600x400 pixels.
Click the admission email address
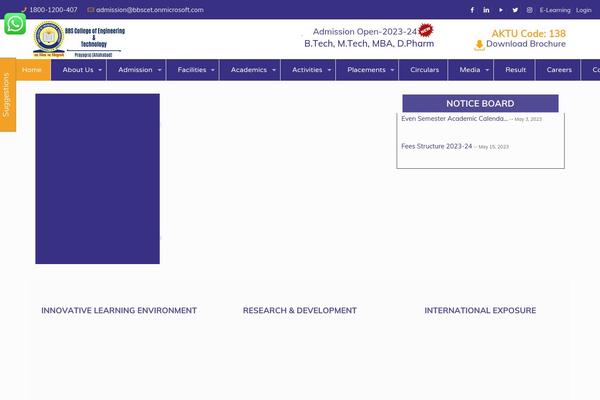coord(150,10)
